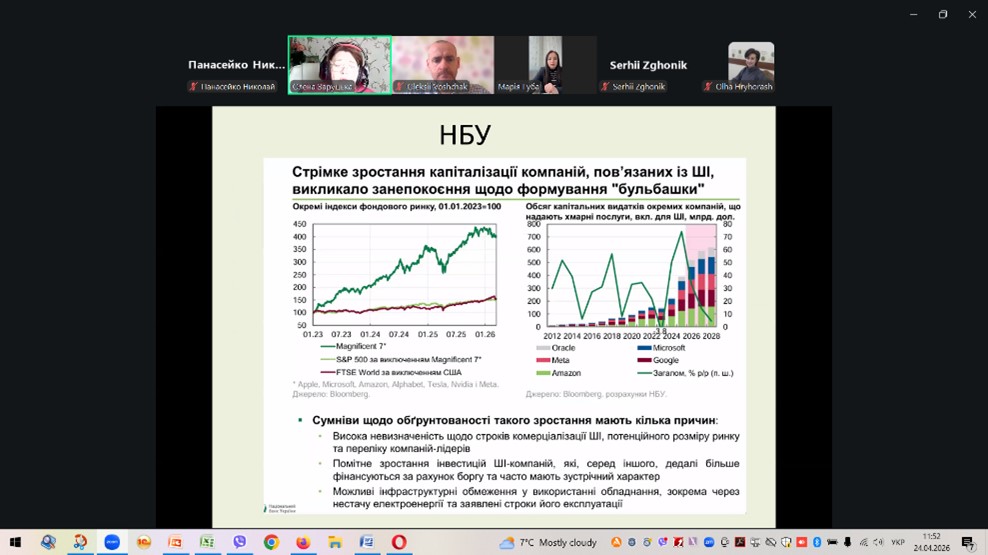Click the Serhii Zghonik participant tile
Image resolution: width=988 pixels, height=555 pixels.
[x=648, y=66]
